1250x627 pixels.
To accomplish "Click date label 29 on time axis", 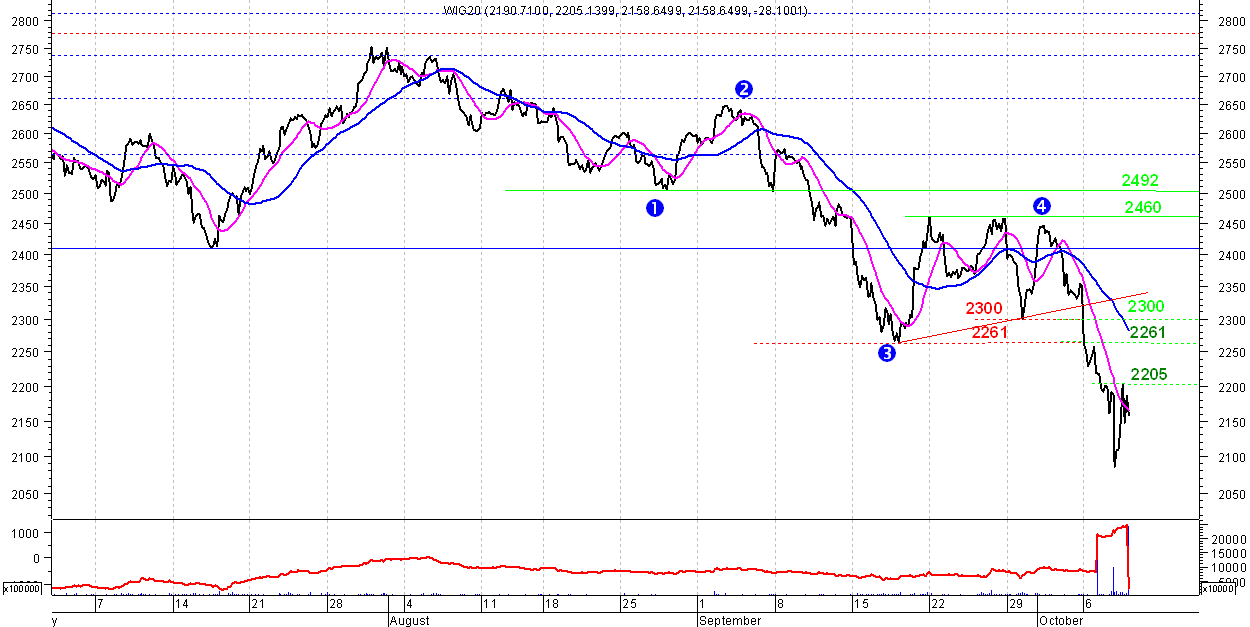I will click(1014, 605).
